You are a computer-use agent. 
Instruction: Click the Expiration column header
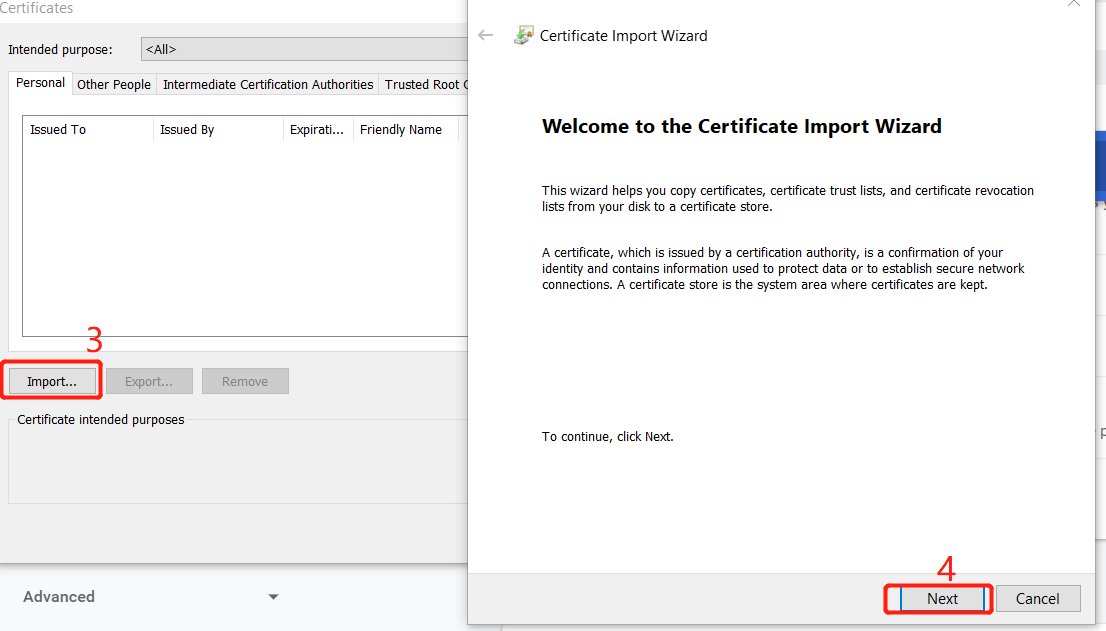pos(316,129)
